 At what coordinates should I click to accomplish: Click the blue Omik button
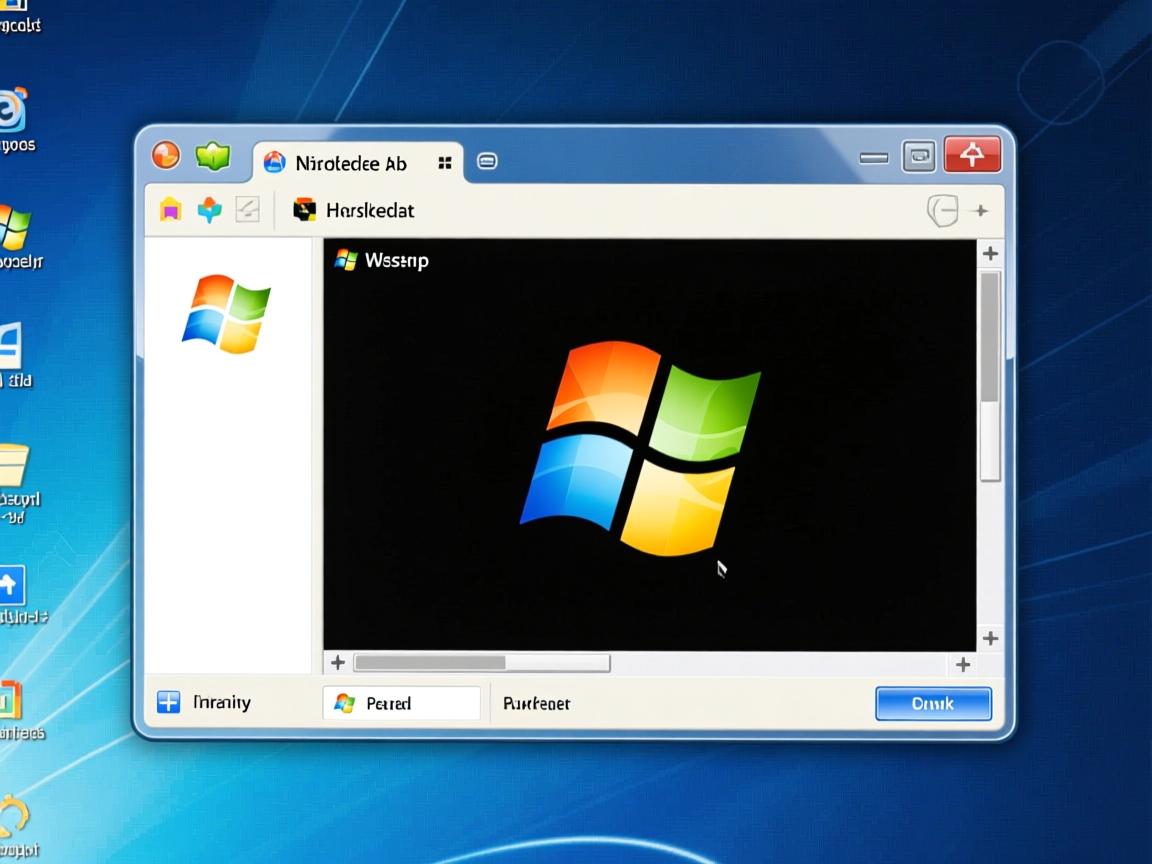pyautogui.click(x=933, y=703)
